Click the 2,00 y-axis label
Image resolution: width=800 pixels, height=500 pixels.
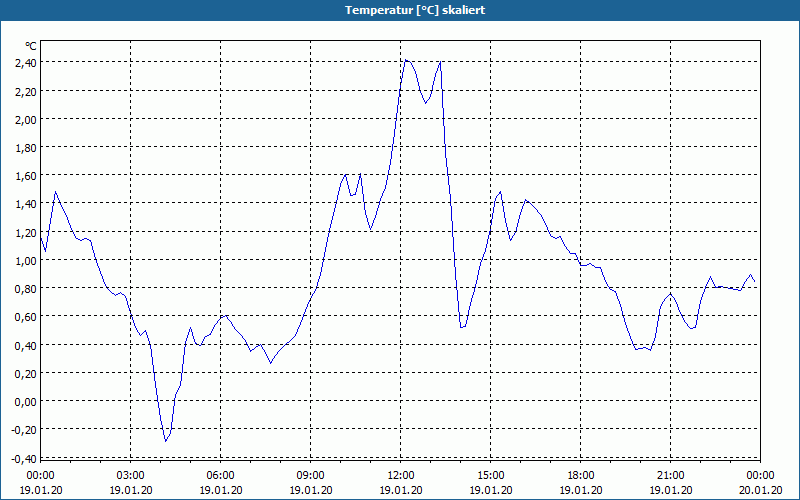(27, 119)
